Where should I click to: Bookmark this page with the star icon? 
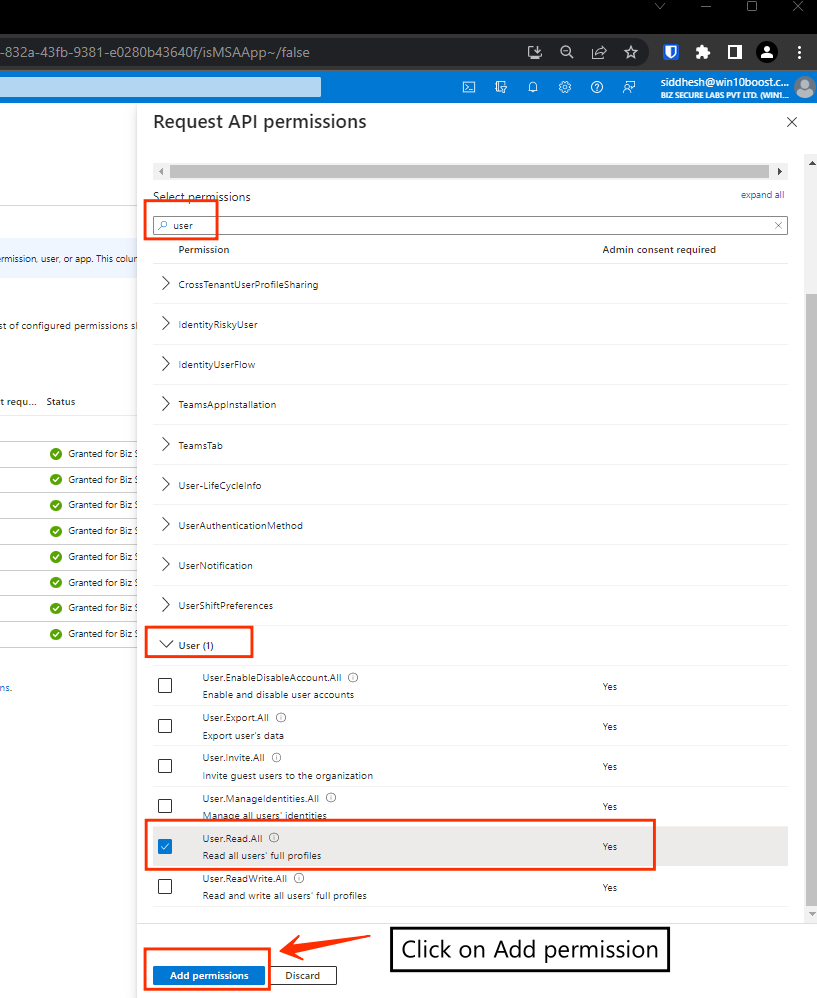[631, 52]
